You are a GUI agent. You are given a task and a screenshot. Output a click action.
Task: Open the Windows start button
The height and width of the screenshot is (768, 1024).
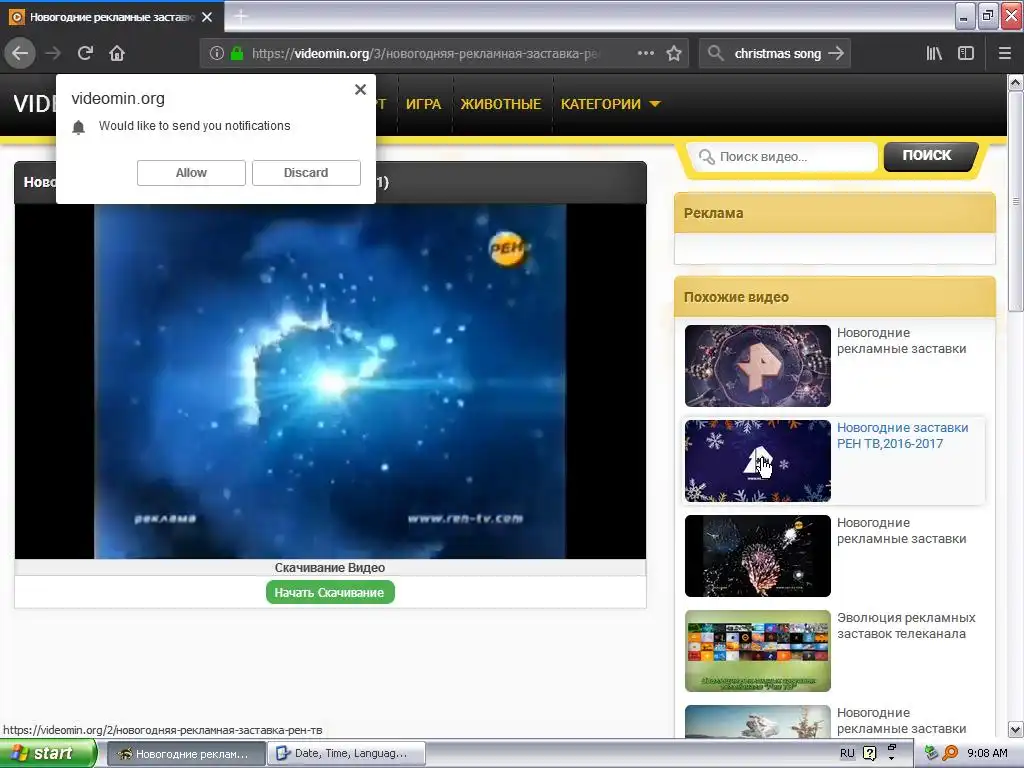[x=48, y=754]
